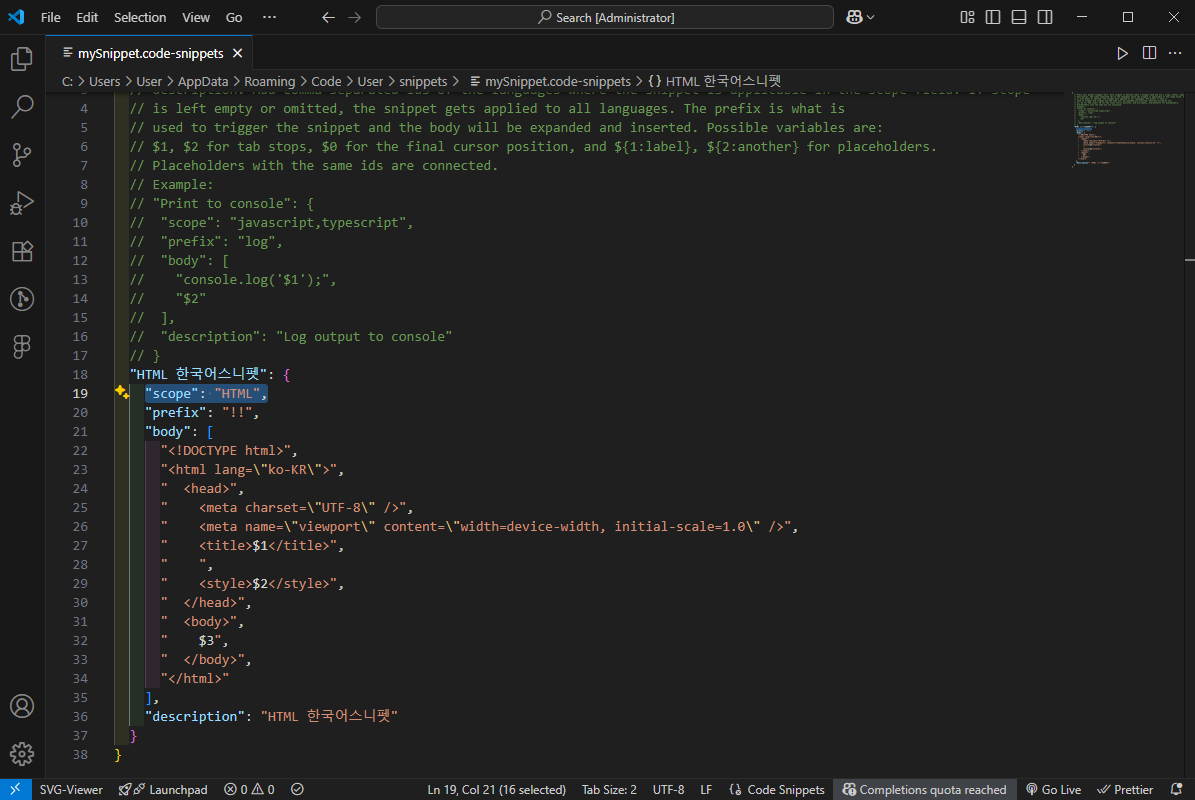
Task: Click the snippets breadcrumb
Action: pyautogui.click(x=423, y=81)
